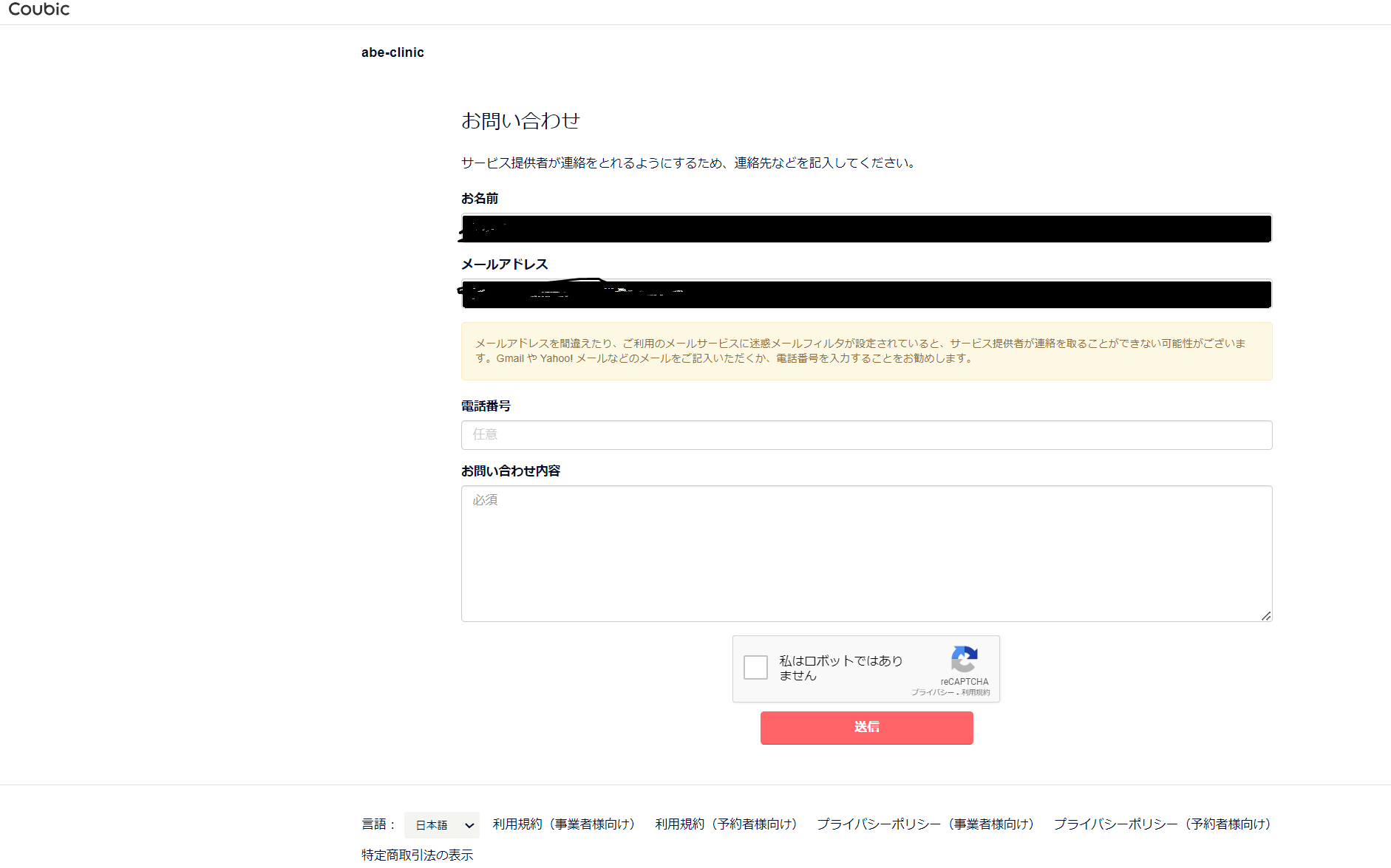1391x868 pixels.
Task: Click the 電話番号 phone number field
Action: coord(866,435)
